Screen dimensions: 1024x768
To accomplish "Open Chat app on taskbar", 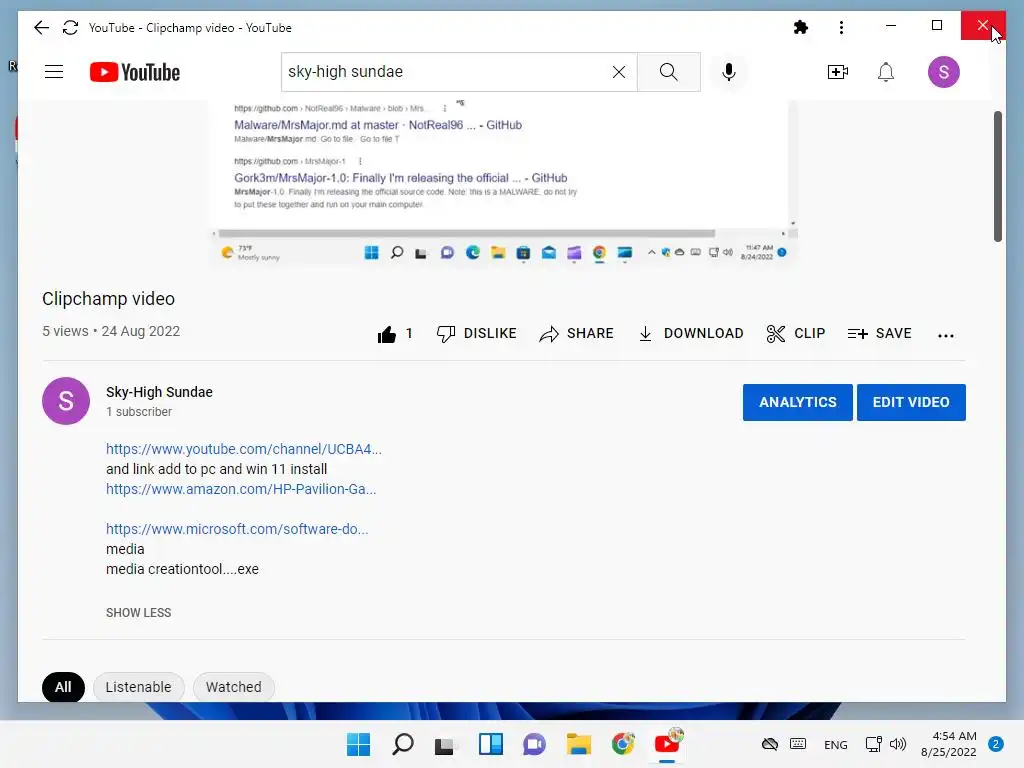I will 534,744.
